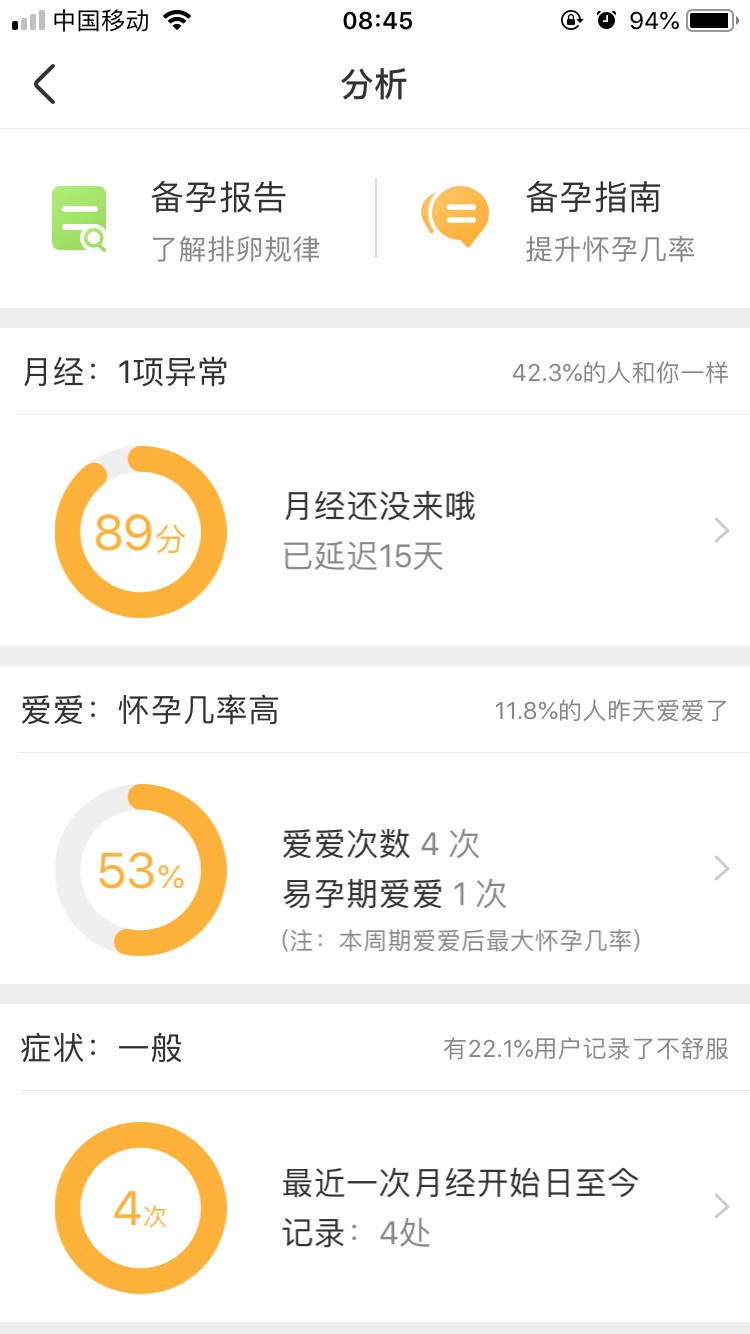Screen dimensions: 750x1334
Task: Tap the 症状：一般 section header
Action: coord(102,1049)
